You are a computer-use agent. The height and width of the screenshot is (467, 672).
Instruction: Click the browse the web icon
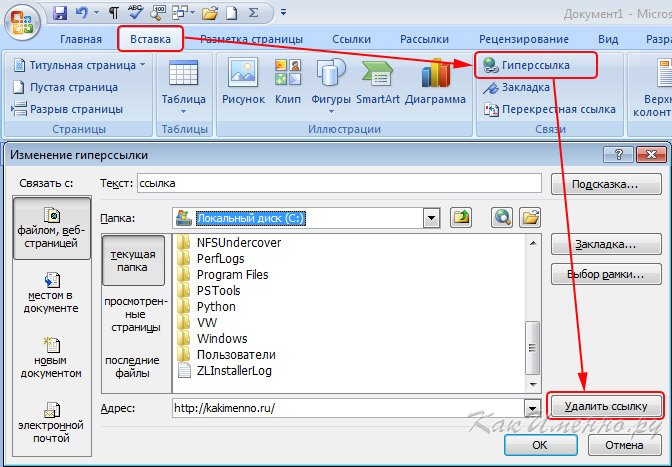(x=502, y=218)
